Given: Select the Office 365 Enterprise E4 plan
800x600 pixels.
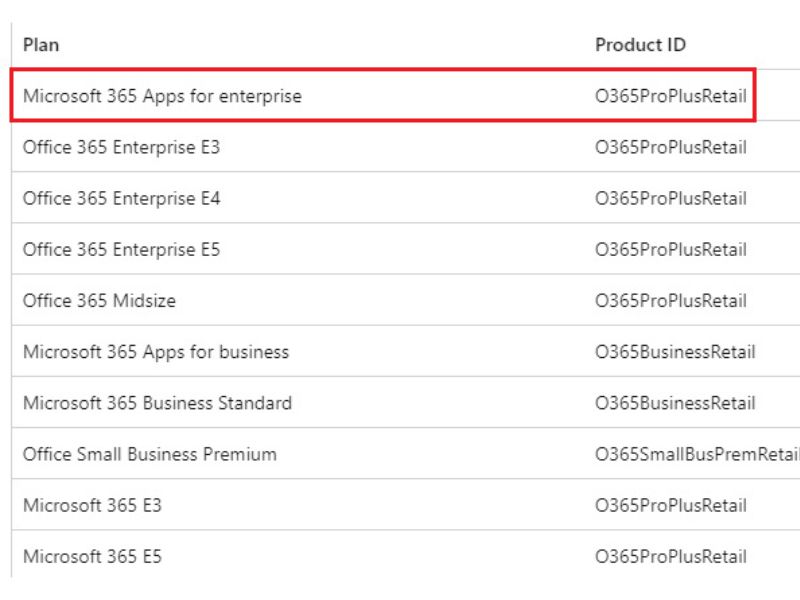Looking at the screenshot, I should coord(121,198).
